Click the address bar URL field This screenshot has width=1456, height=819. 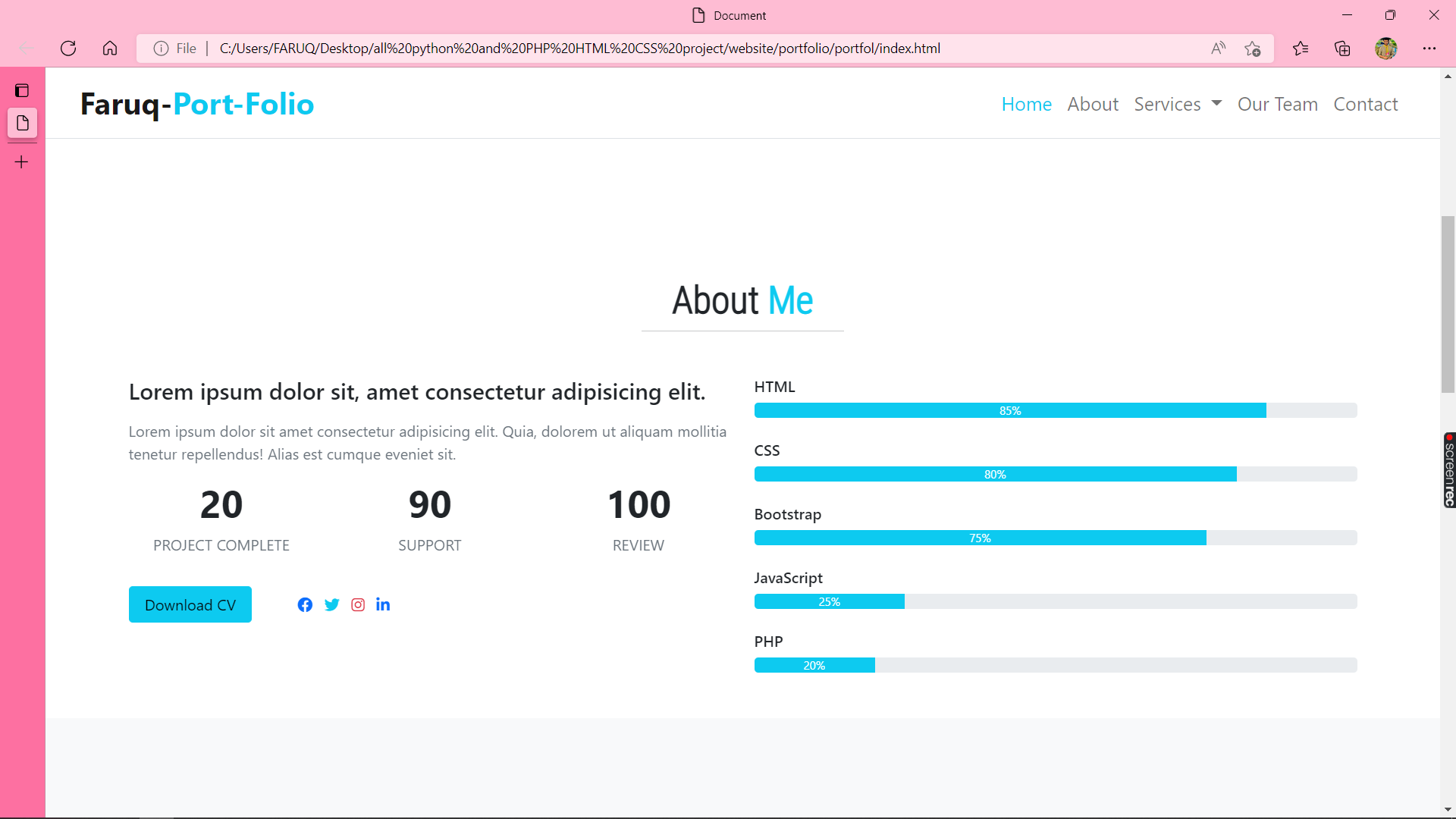[x=579, y=49]
